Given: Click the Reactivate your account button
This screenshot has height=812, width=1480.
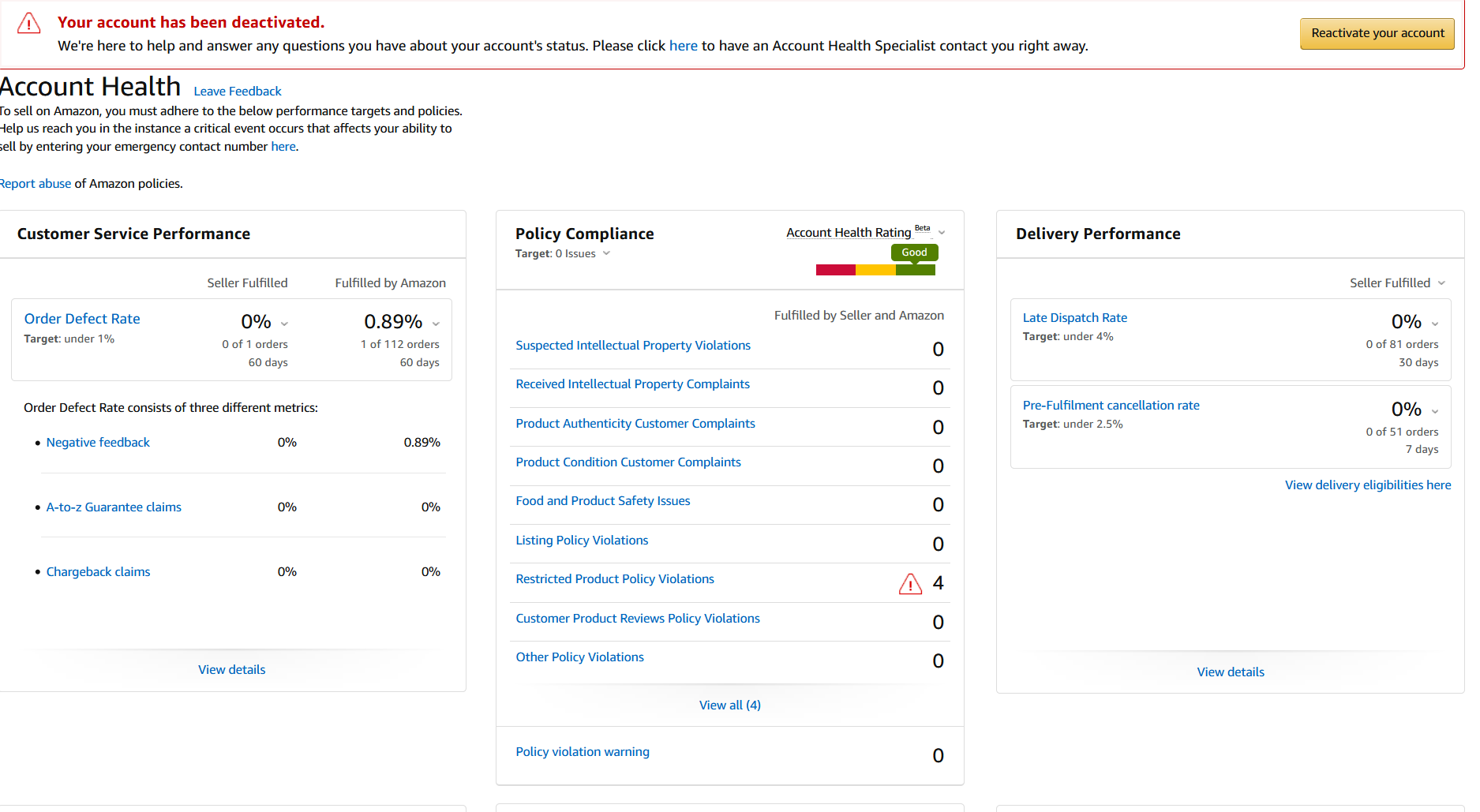Looking at the screenshot, I should pos(1377,34).
